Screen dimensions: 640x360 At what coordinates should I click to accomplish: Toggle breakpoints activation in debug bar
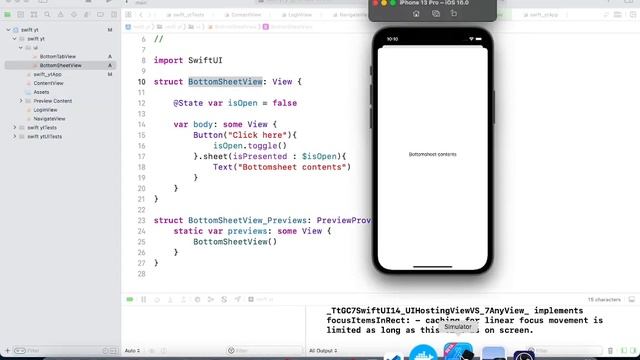click(x=130, y=300)
